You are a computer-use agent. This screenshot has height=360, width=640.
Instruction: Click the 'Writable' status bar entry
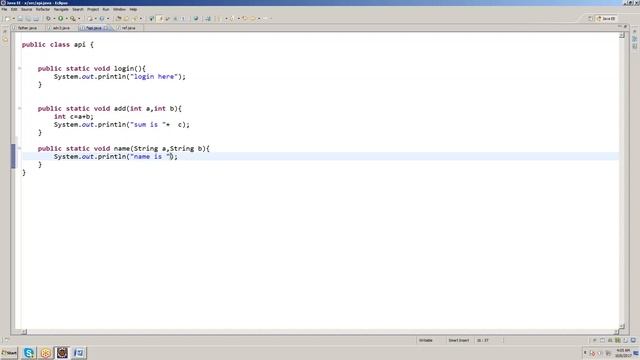click(426, 340)
